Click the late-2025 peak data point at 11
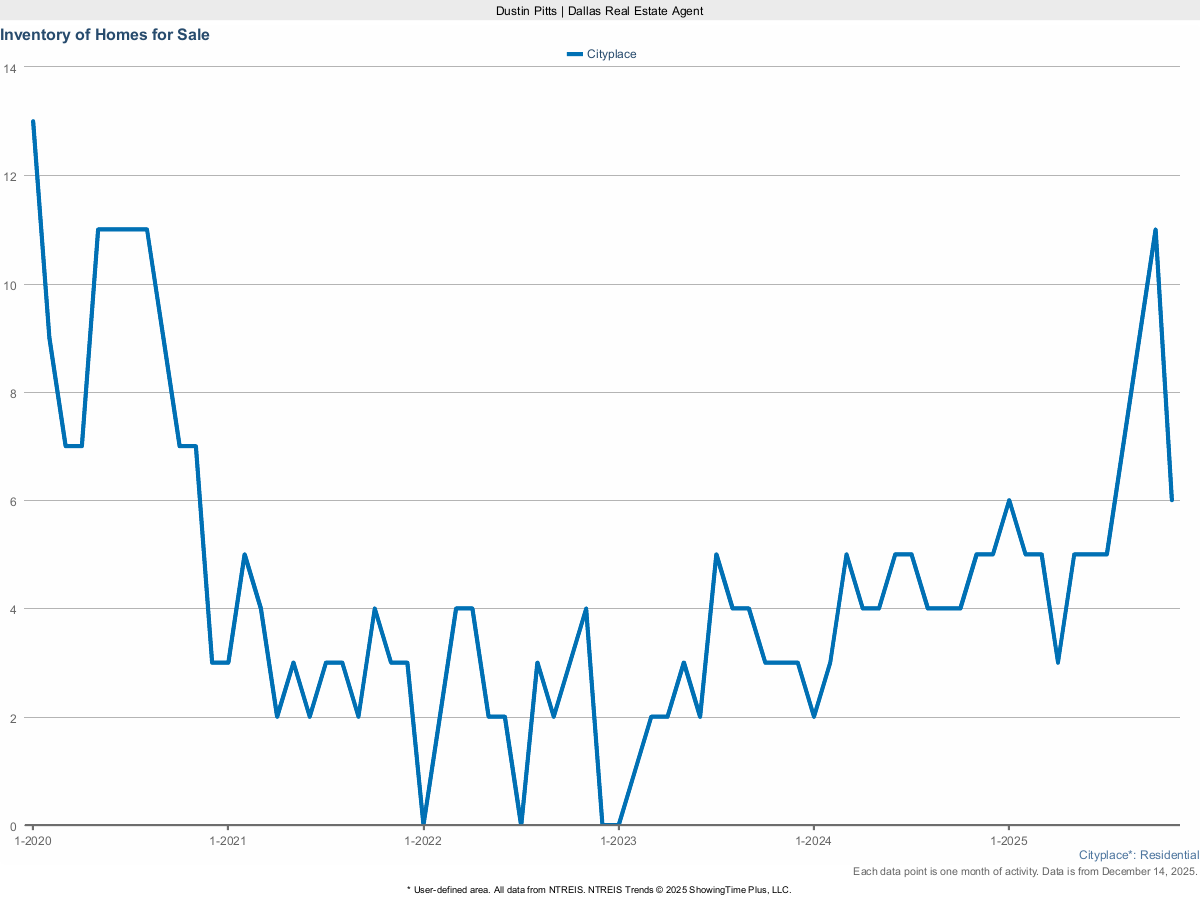Image resolution: width=1200 pixels, height=900 pixels. (x=1155, y=230)
